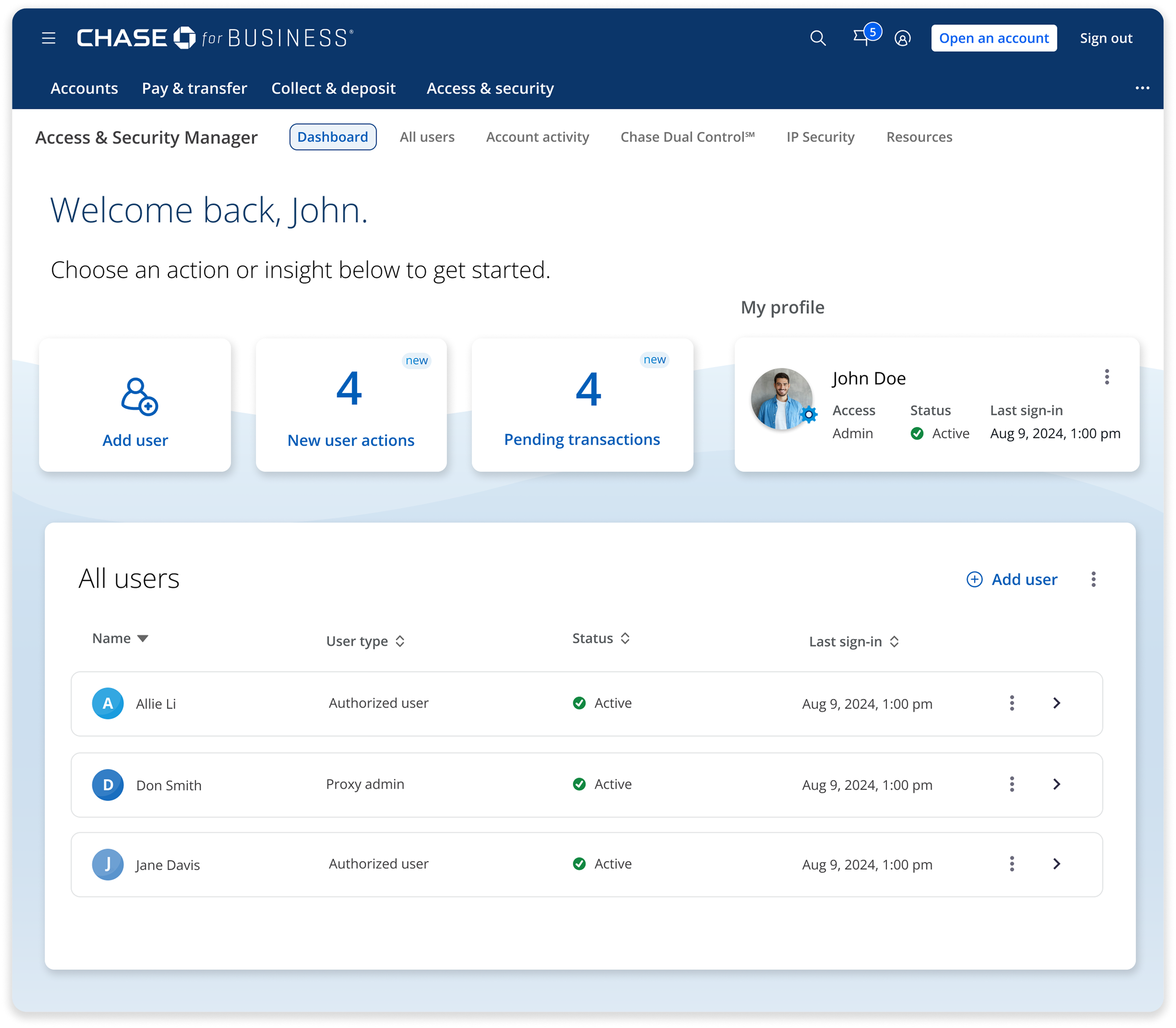The width and height of the screenshot is (1176, 1028).
Task: Click Proxy admin user type text
Action: [365, 784]
